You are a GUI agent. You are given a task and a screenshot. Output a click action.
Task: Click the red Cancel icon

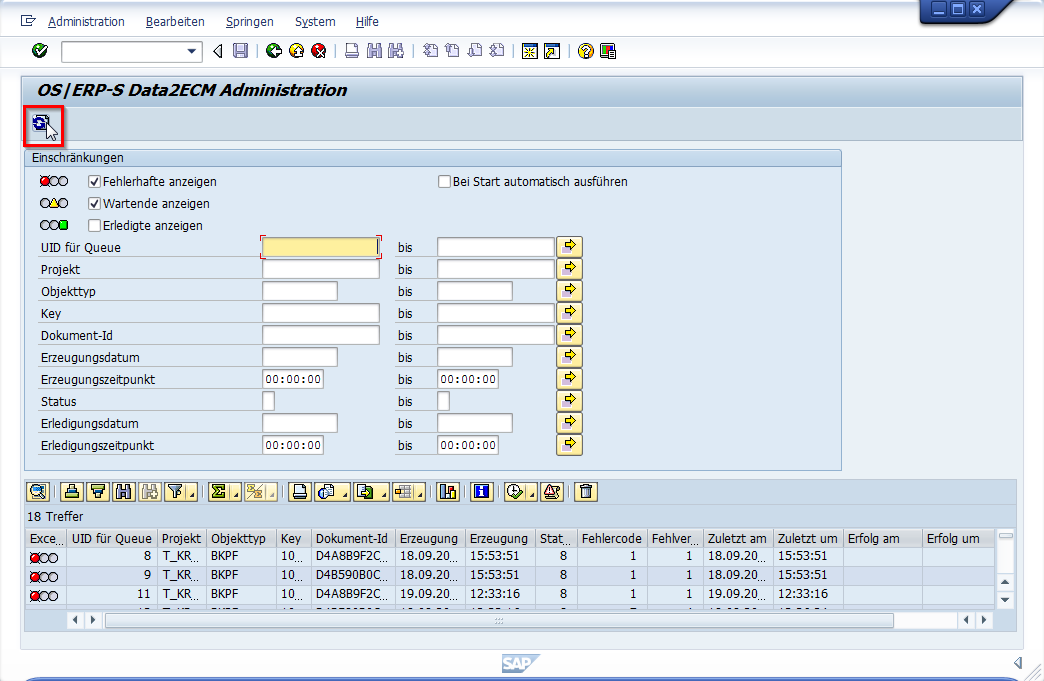click(x=318, y=51)
